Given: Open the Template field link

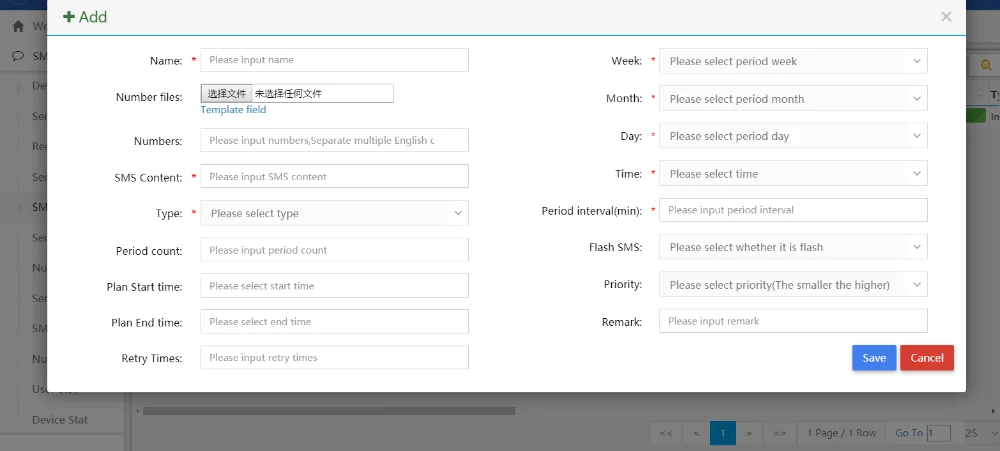Looking at the screenshot, I should (x=233, y=110).
